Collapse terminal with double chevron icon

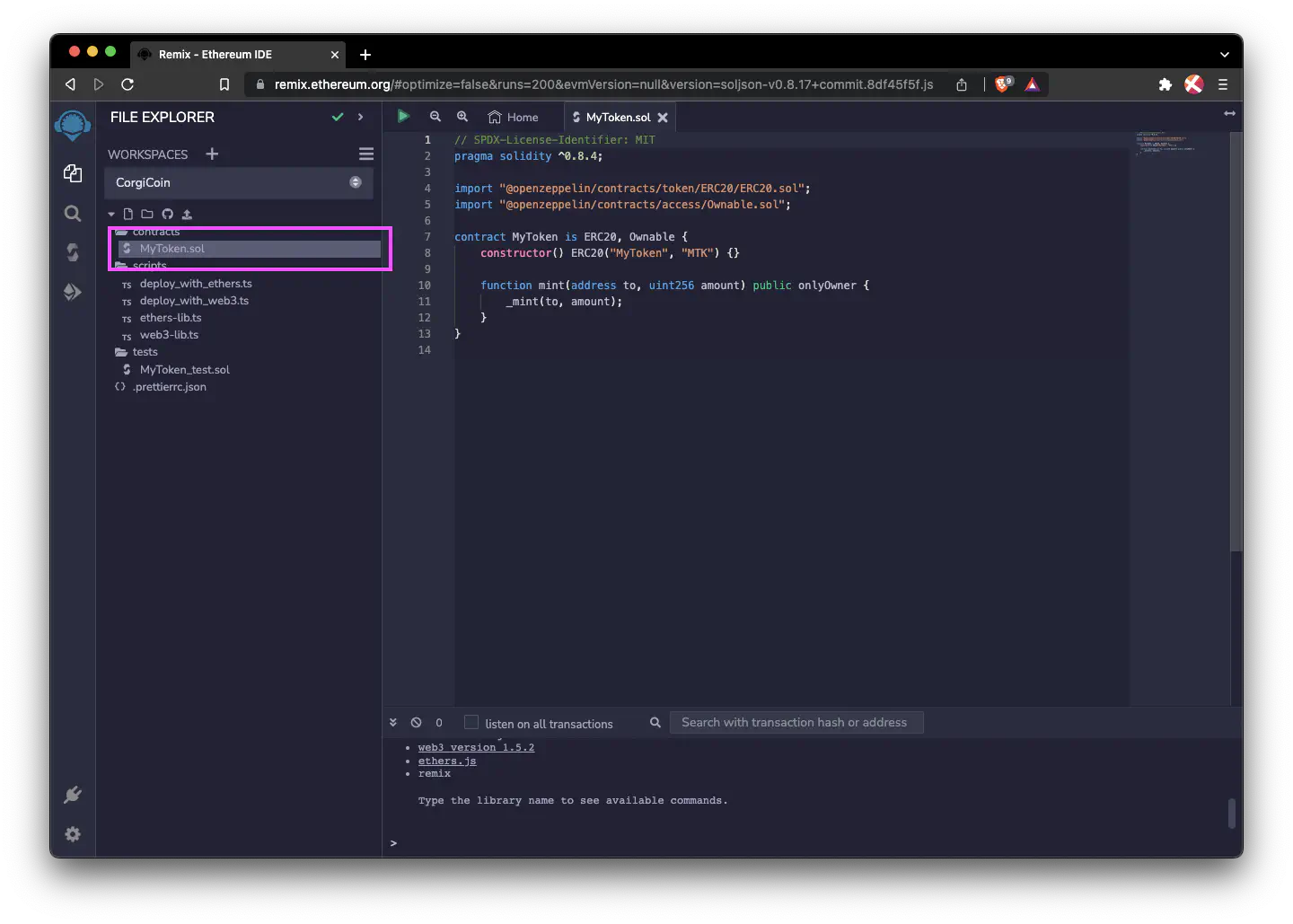(x=392, y=722)
